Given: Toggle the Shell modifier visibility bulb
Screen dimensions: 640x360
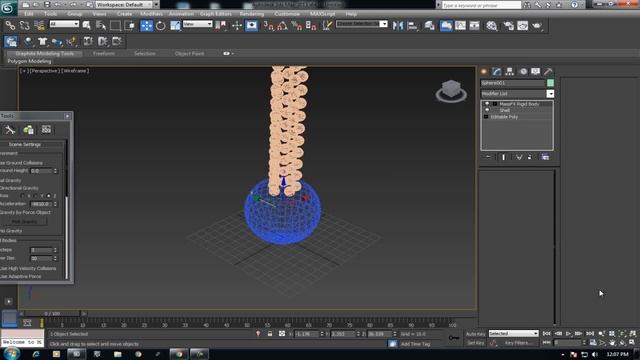Looking at the screenshot, I should [x=487, y=110].
